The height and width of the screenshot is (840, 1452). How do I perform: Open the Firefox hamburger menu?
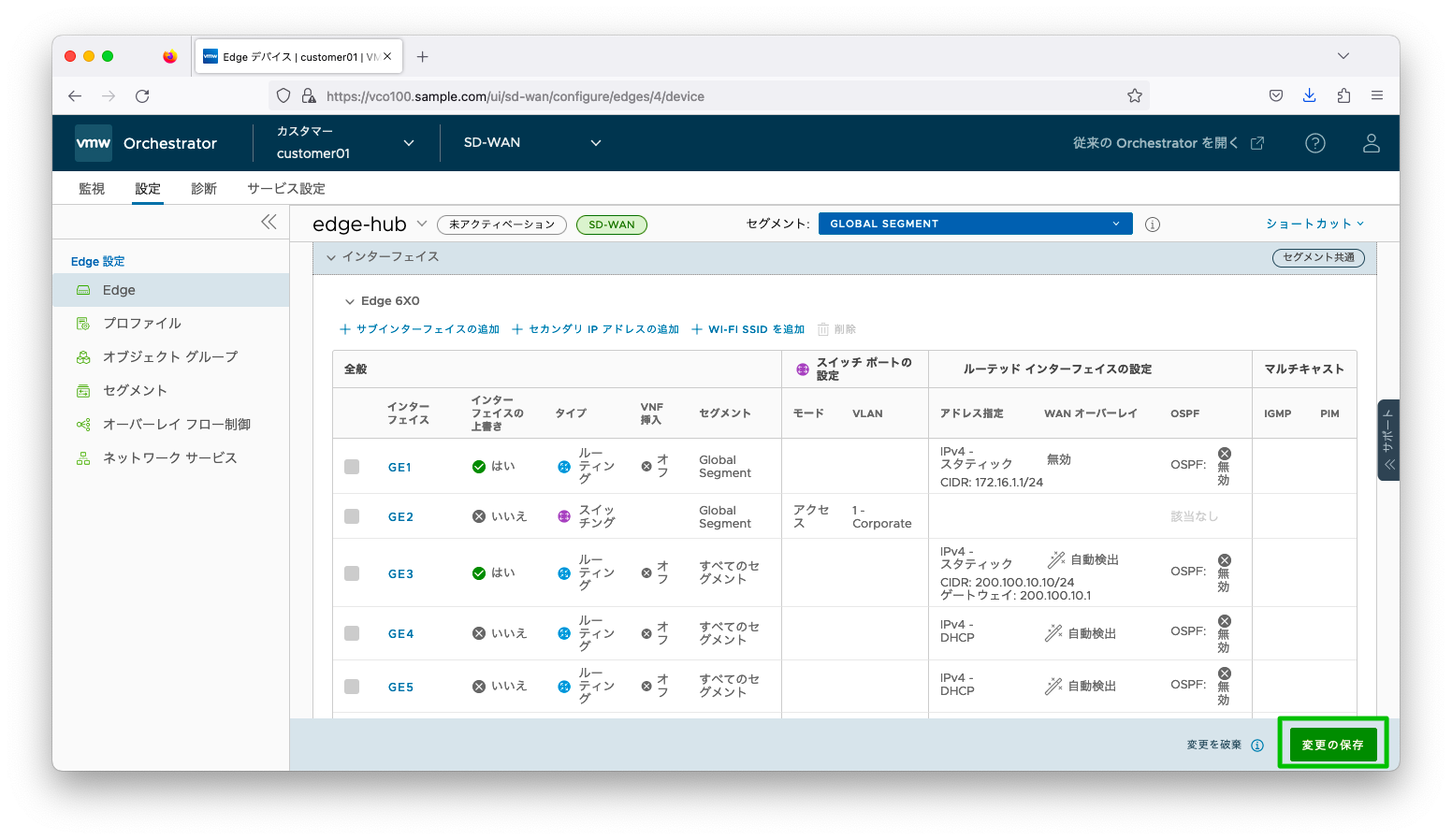tap(1377, 95)
